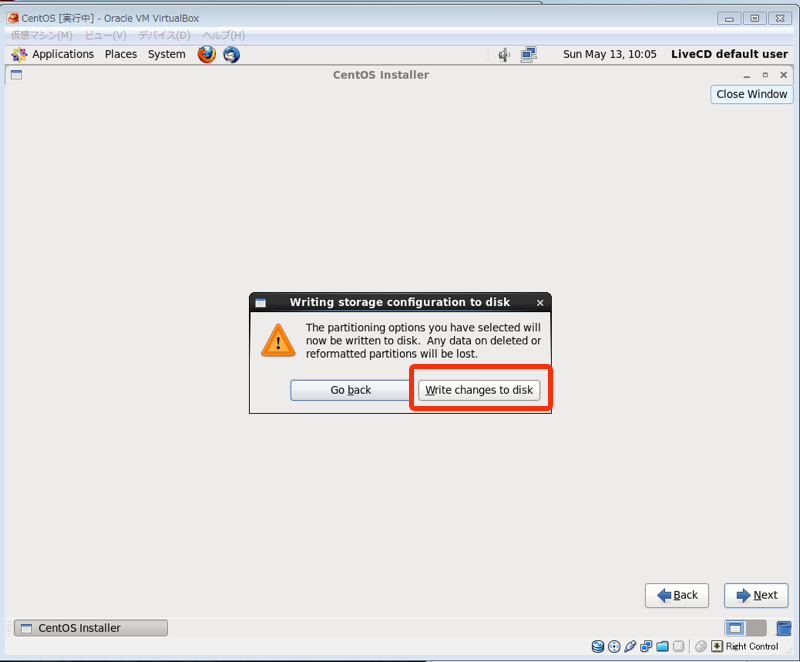Click the CentOS Installer title bar text
Screen dimensions: 800x662
[x=381, y=75]
